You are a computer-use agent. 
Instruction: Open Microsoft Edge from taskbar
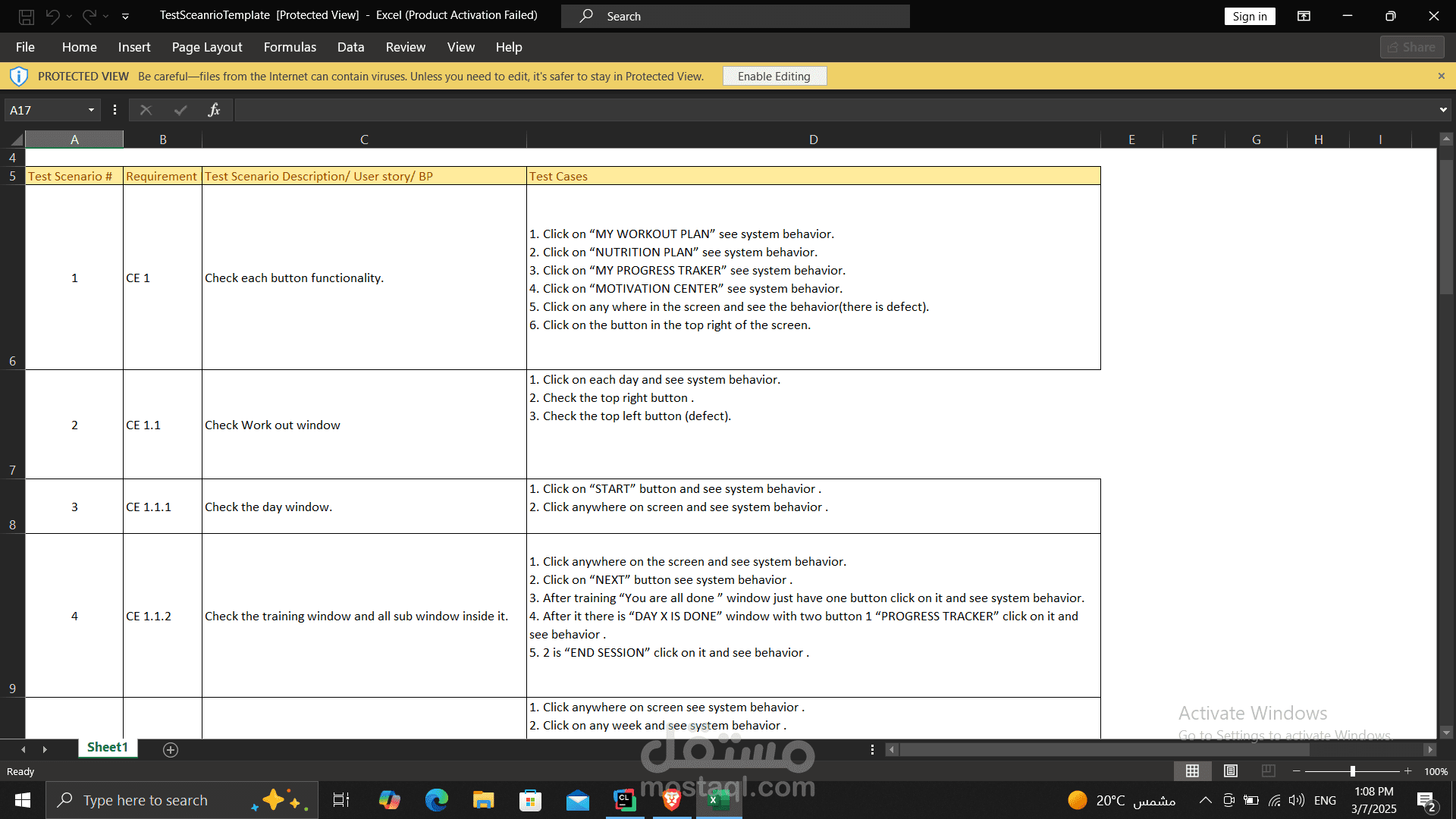[437, 800]
